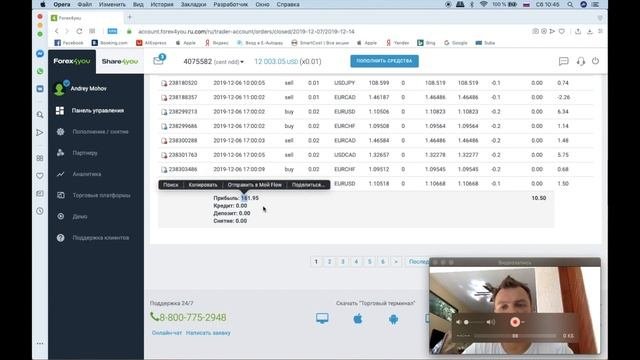The height and width of the screenshot is (360, 640).
Task: Download the desktop trading terminal icon
Action: click(322, 318)
